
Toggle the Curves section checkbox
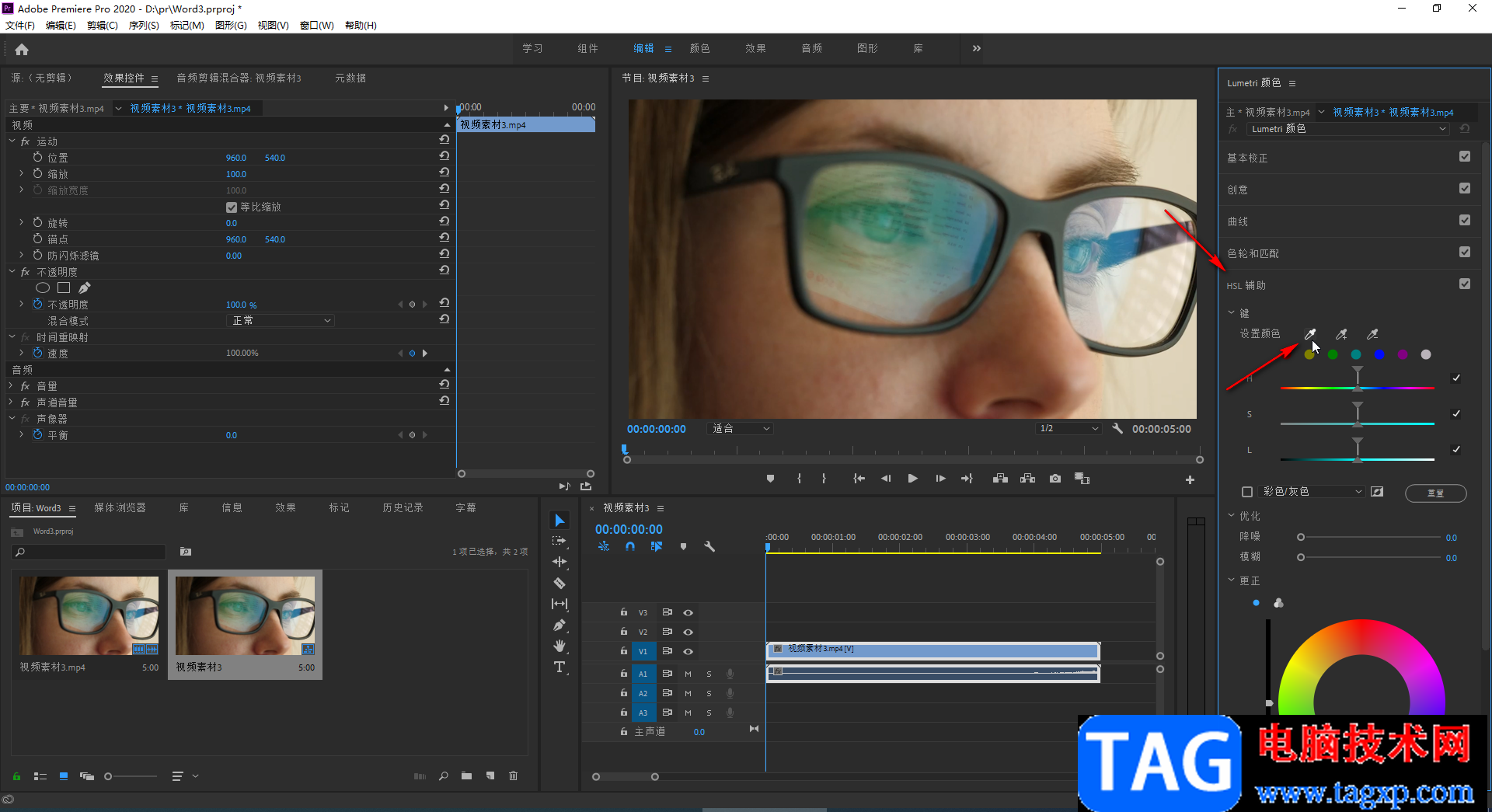[1465, 220]
